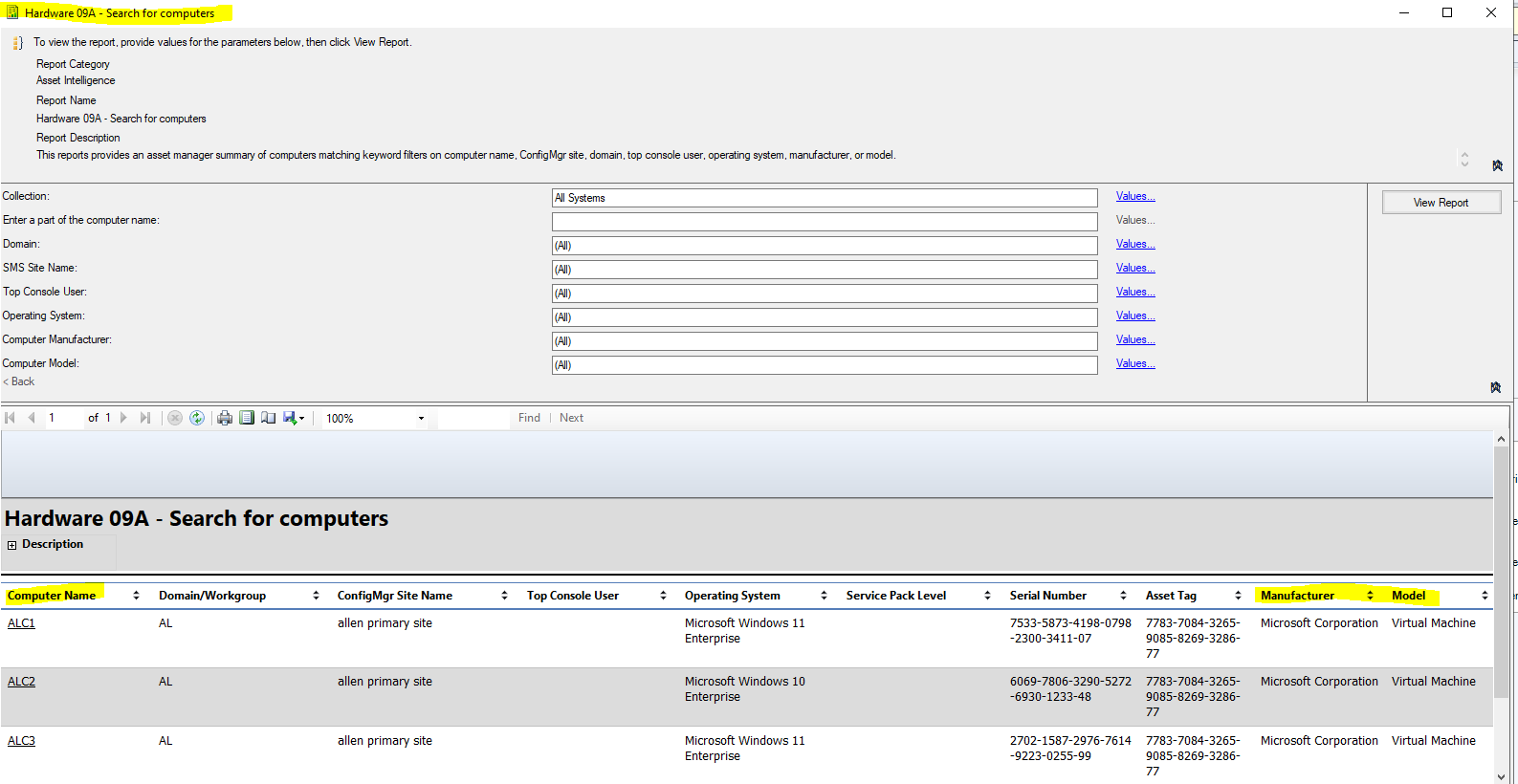Open Values link for Domain
Viewport: 1518px width, 784px height.
tap(1135, 244)
